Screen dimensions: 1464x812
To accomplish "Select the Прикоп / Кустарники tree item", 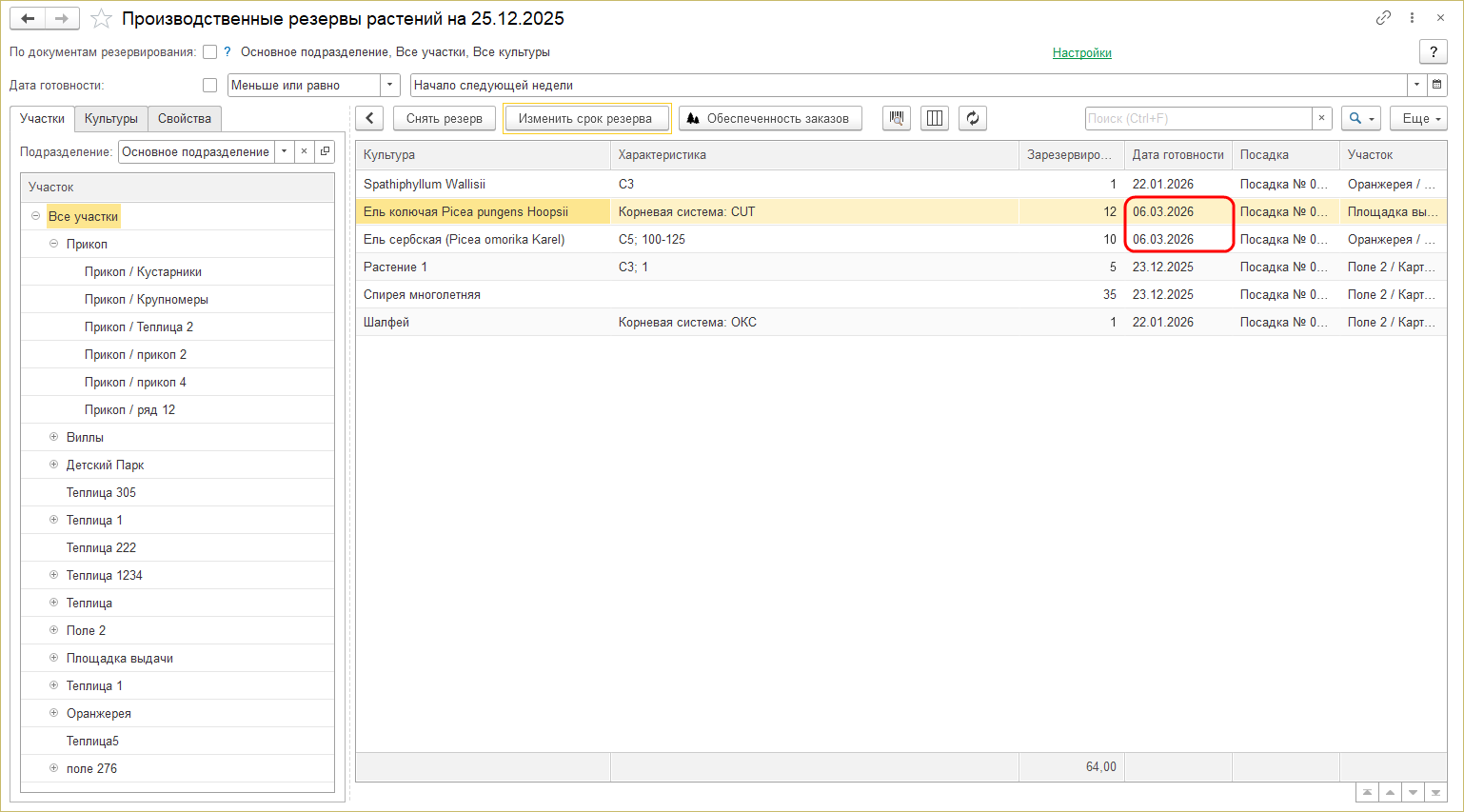I will click(143, 271).
